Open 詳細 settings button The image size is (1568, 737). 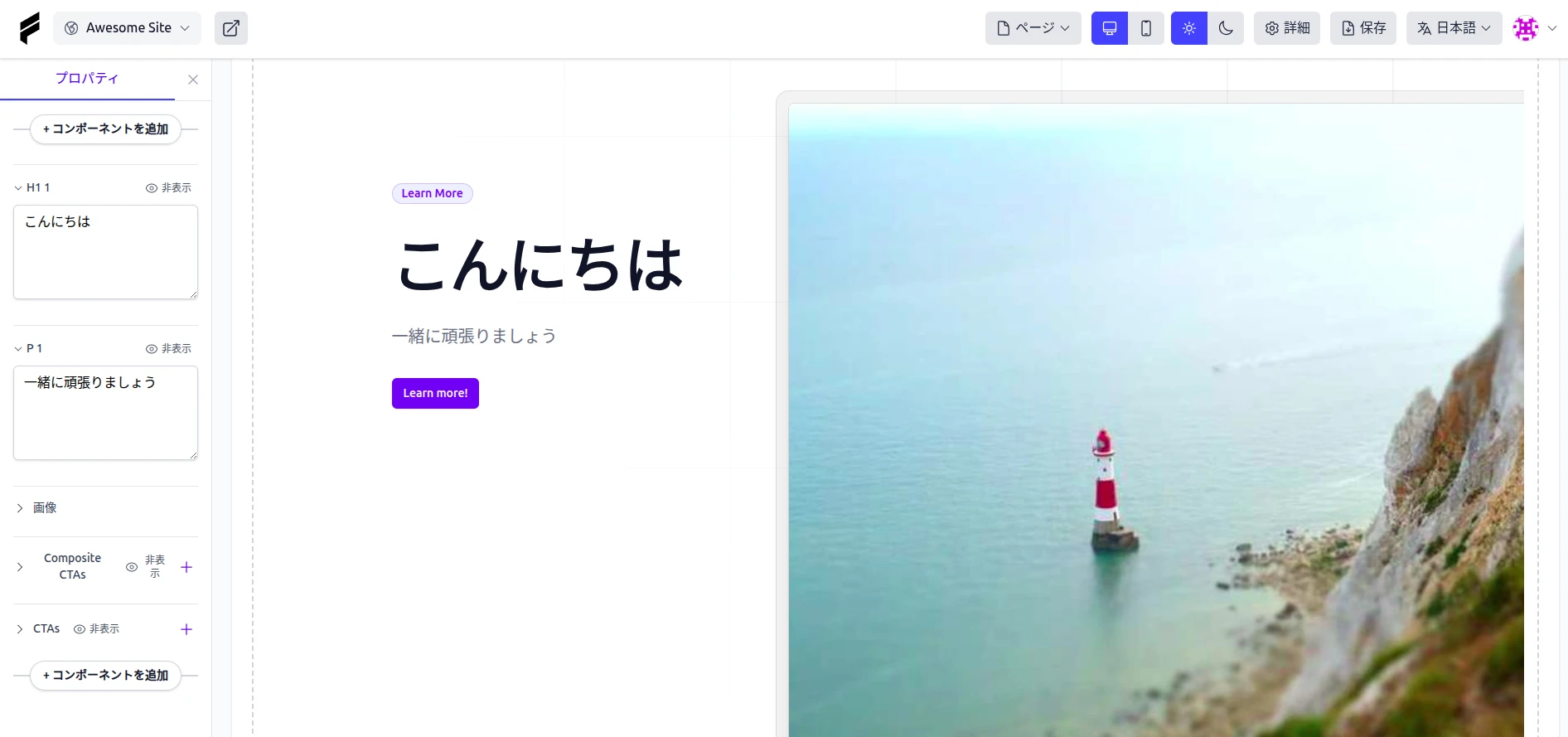coord(1287,28)
